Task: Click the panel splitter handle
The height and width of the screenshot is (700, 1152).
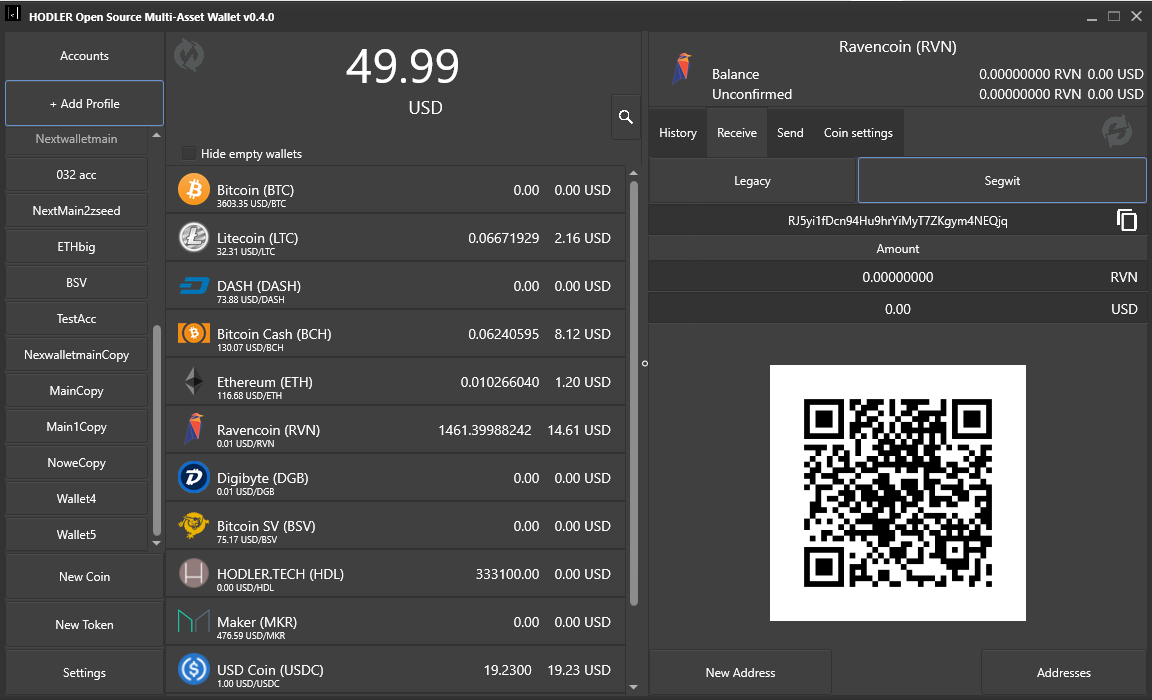Action: point(645,364)
